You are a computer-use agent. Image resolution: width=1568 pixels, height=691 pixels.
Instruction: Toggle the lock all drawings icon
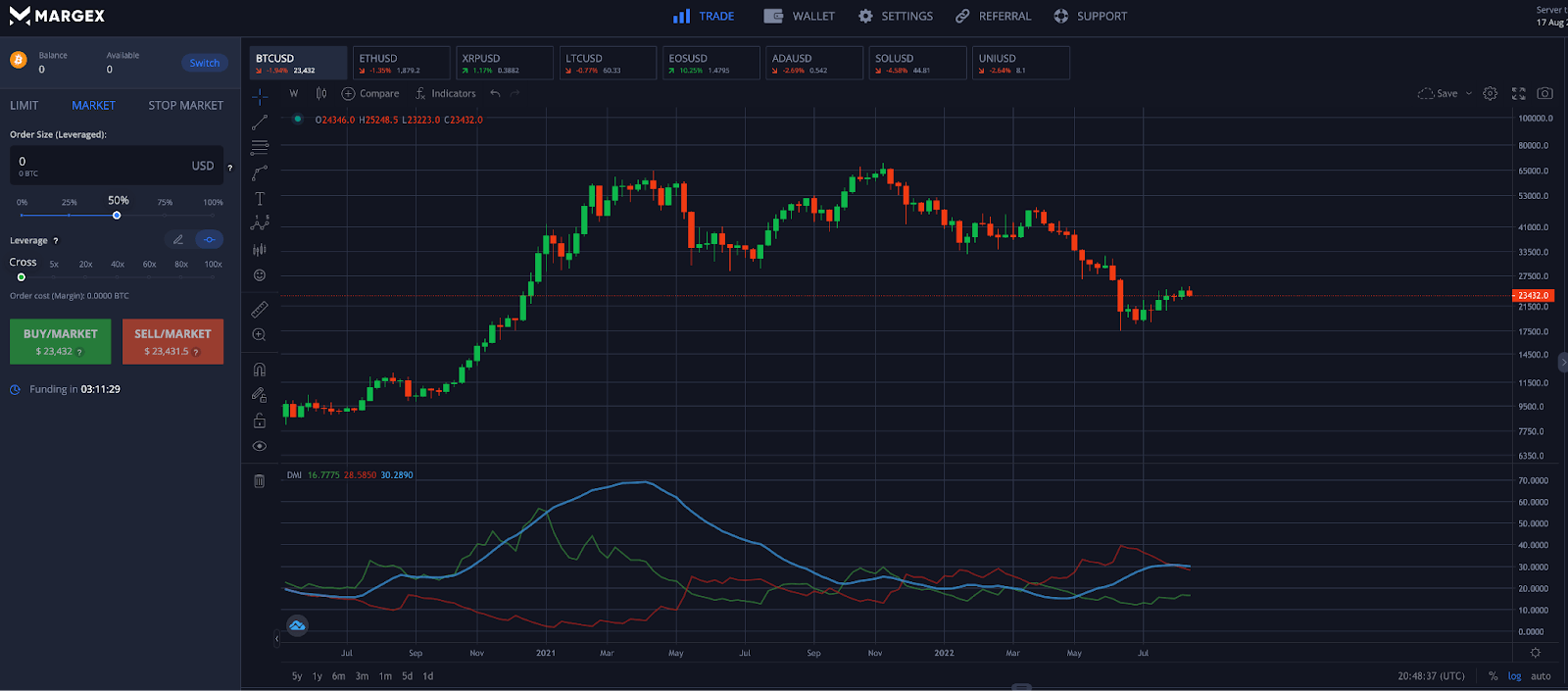[260, 420]
